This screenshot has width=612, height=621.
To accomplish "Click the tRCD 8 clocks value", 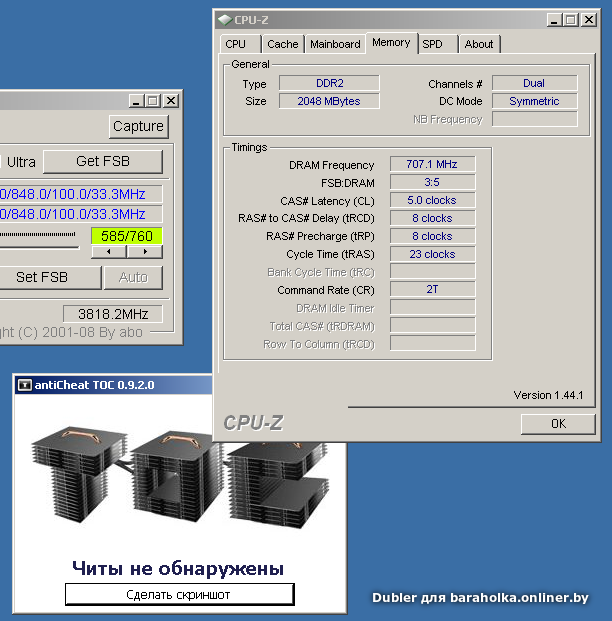I will [x=433, y=218].
